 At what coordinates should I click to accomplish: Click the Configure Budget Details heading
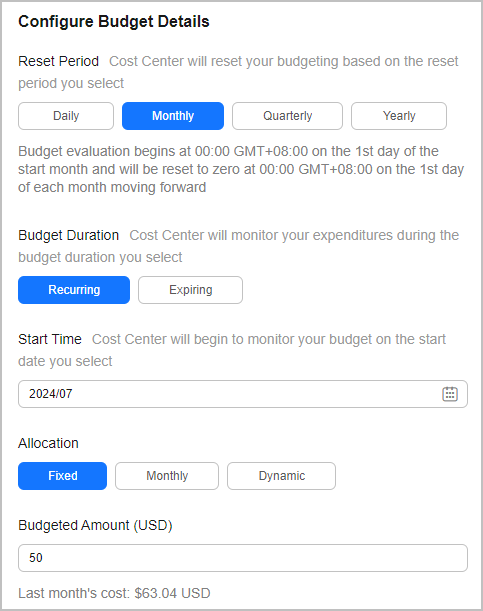pos(114,21)
